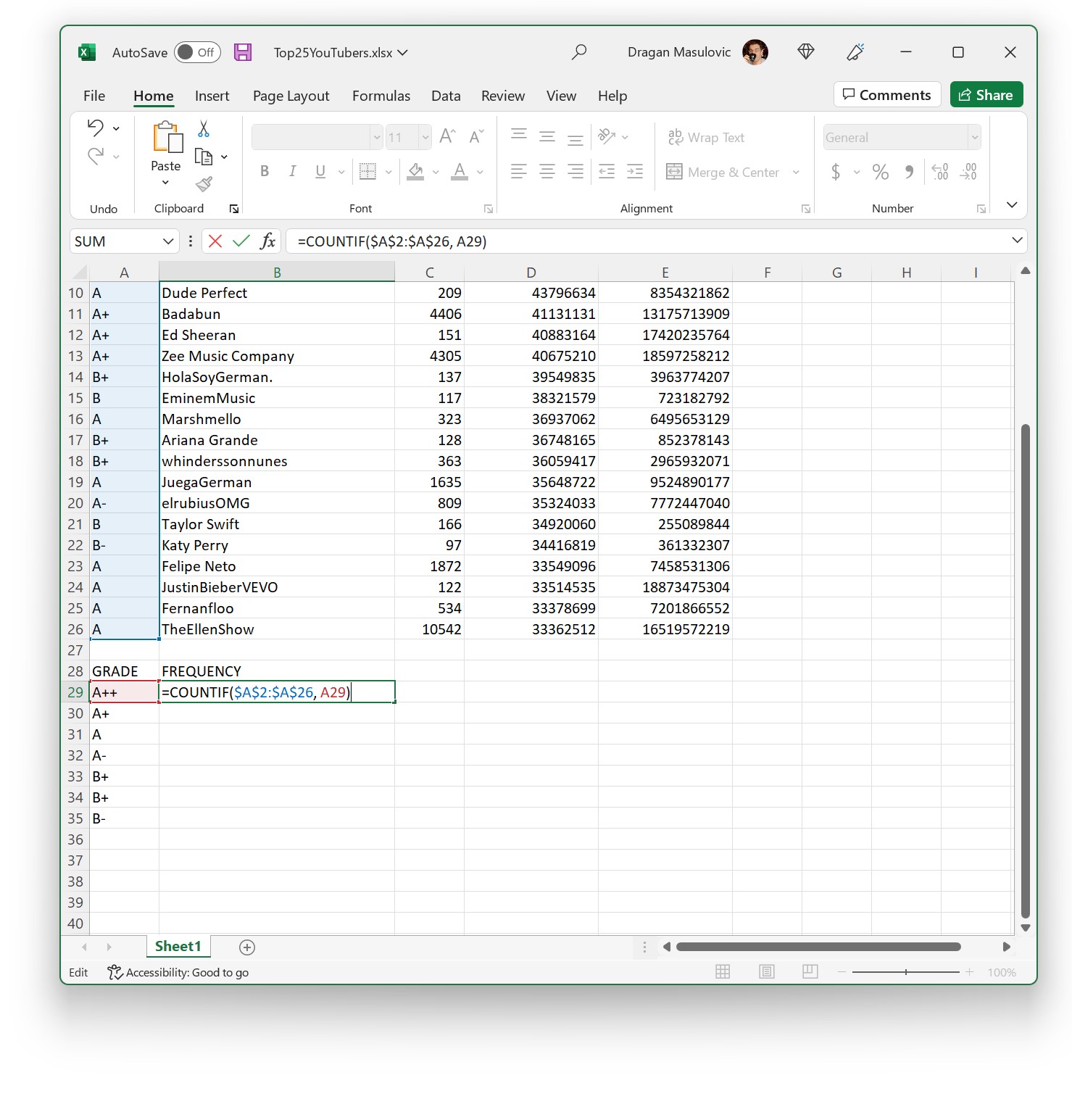
Task: Toggle Wrap Text
Action: (706, 137)
